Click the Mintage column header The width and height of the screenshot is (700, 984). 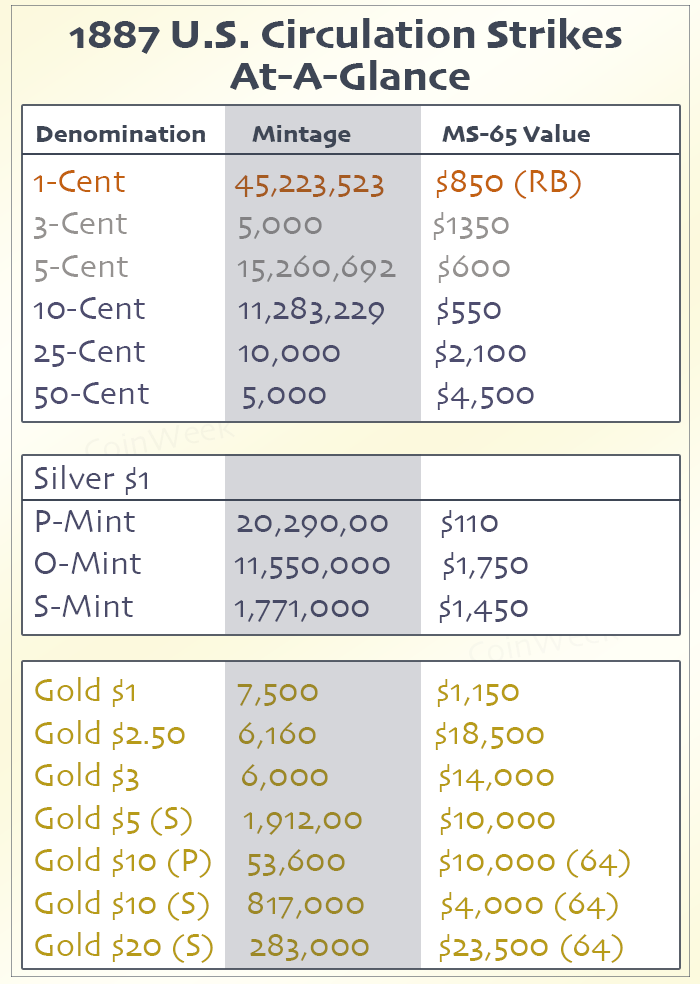[x=301, y=134]
